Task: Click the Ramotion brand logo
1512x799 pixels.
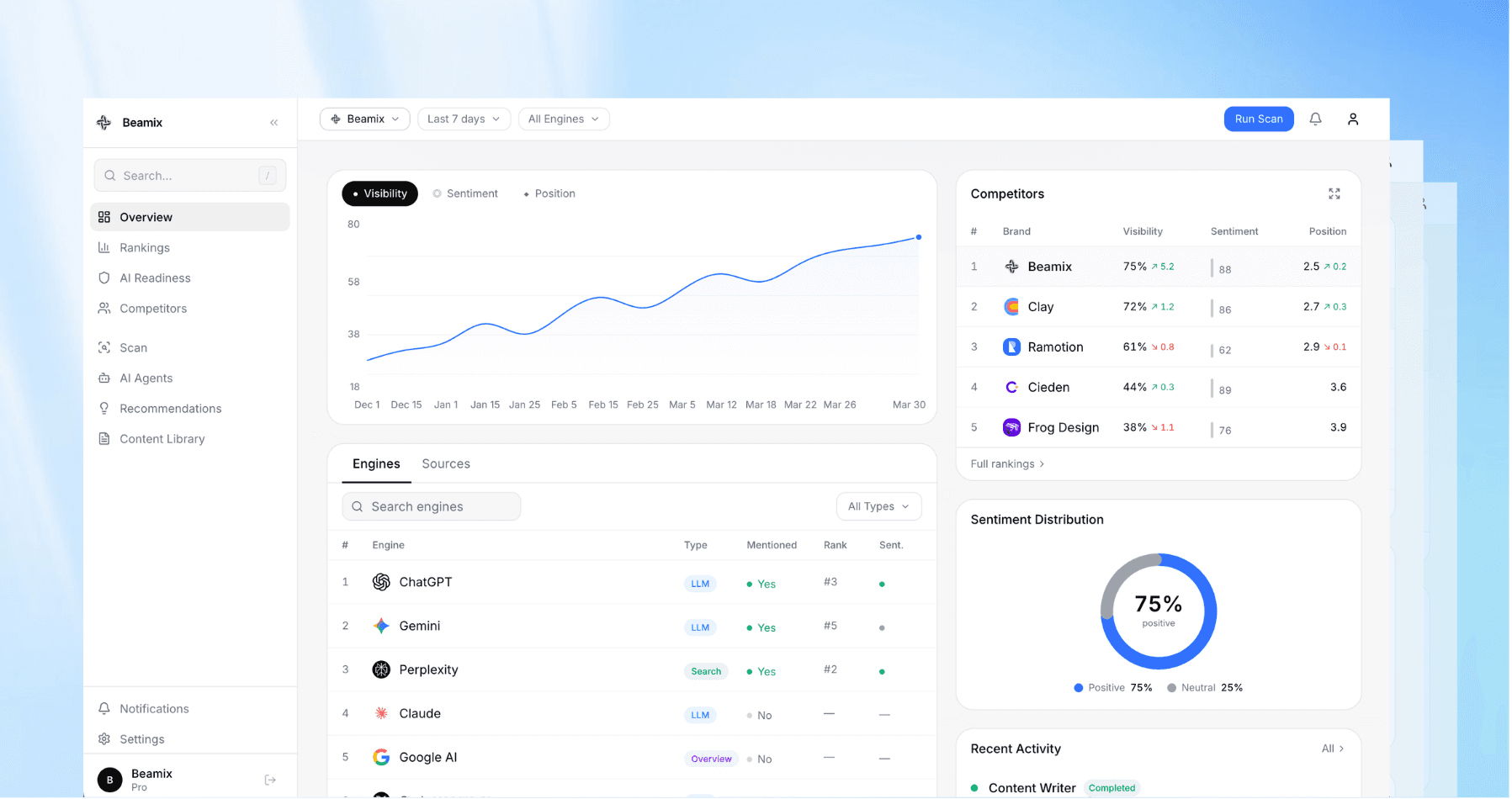Action: (x=1013, y=347)
